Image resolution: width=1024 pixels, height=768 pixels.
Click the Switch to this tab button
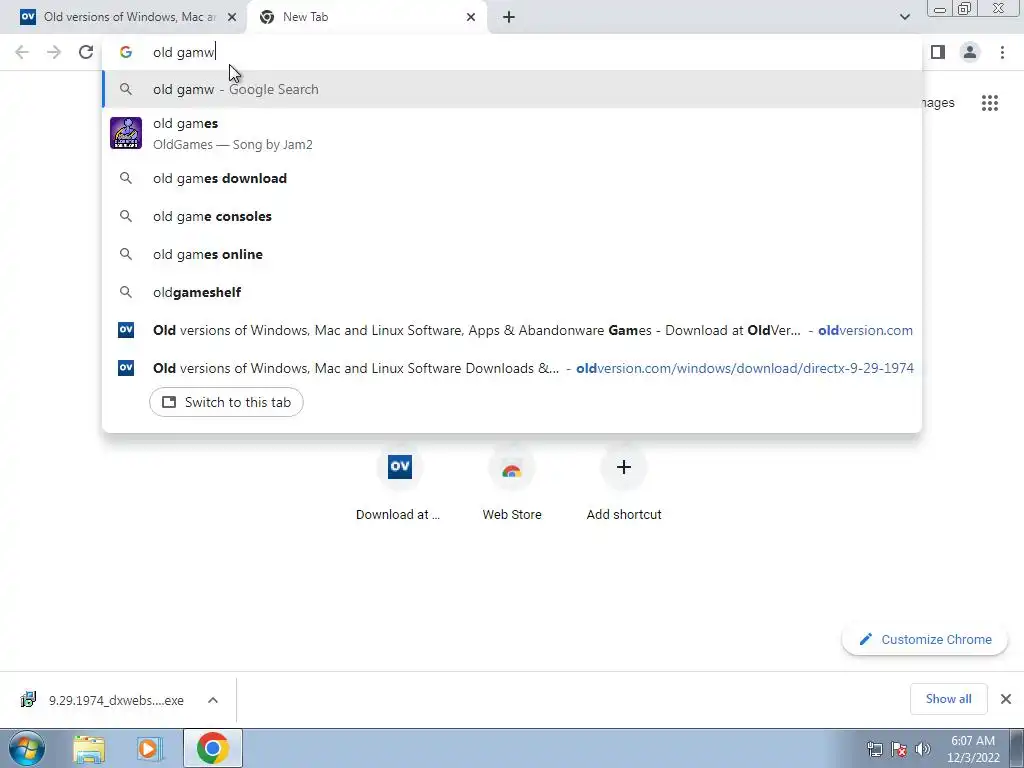226,402
